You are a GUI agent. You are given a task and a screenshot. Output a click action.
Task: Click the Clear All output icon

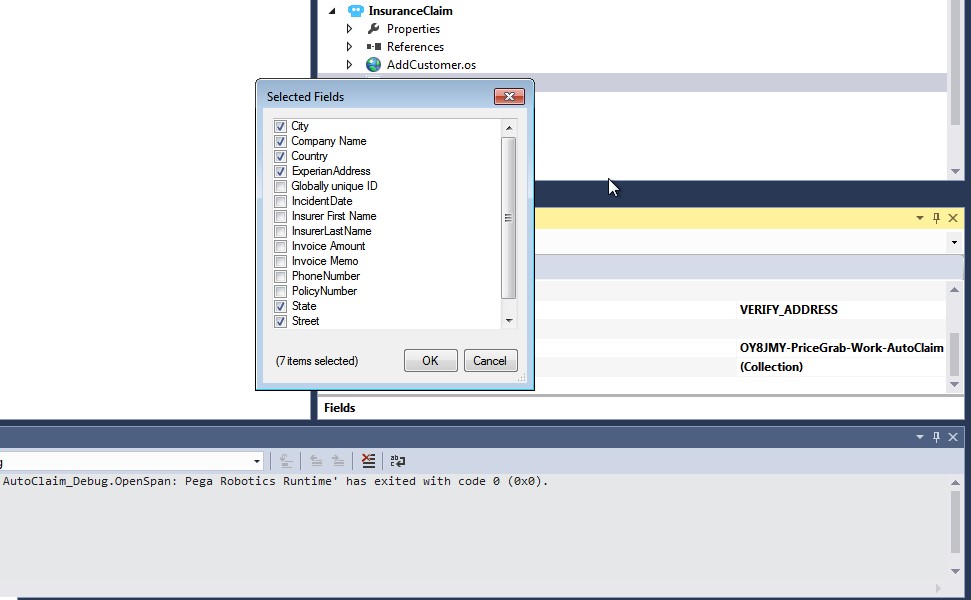(369, 461)
